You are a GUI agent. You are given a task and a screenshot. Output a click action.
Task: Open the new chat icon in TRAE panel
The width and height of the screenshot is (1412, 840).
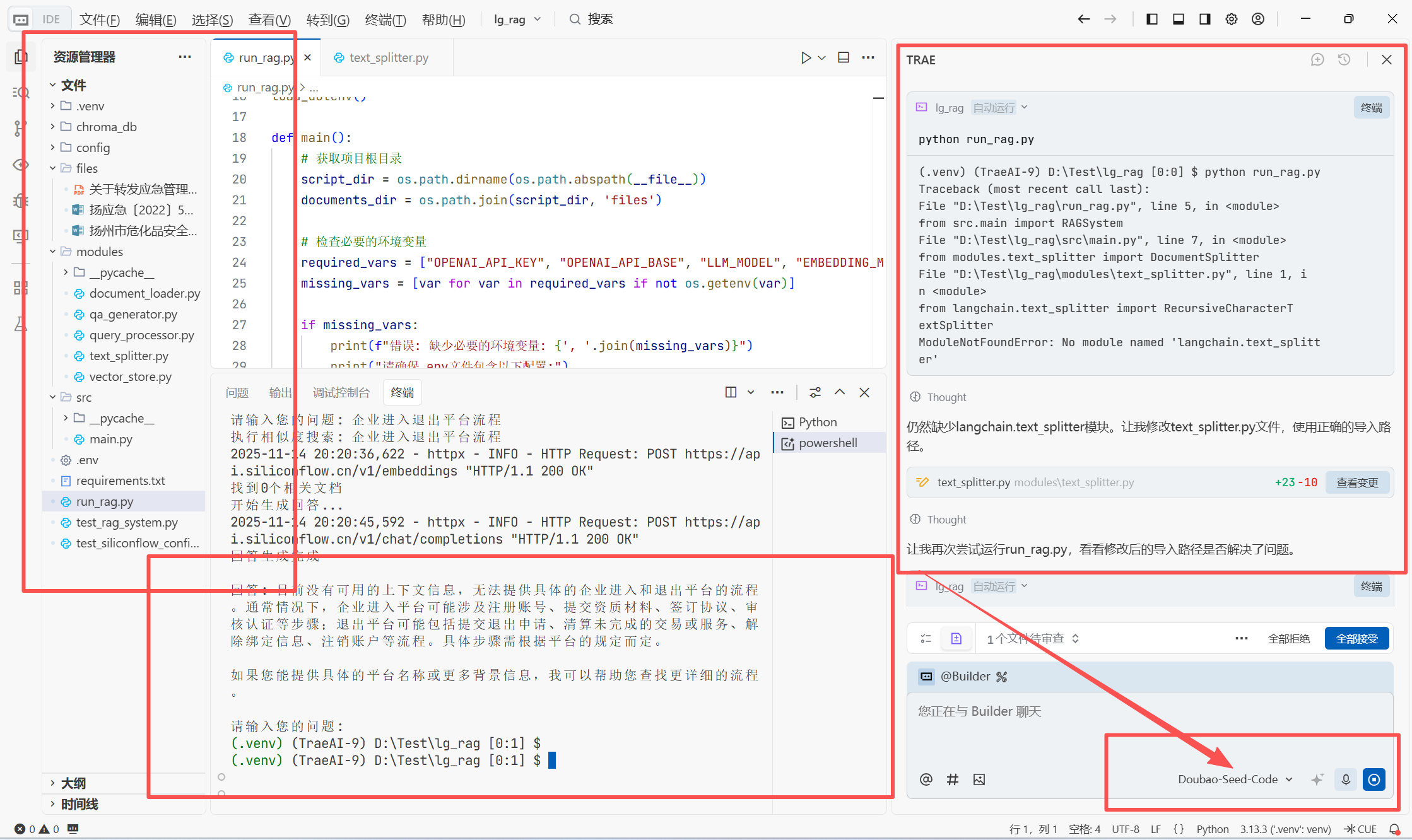(x=1317, y=60)
